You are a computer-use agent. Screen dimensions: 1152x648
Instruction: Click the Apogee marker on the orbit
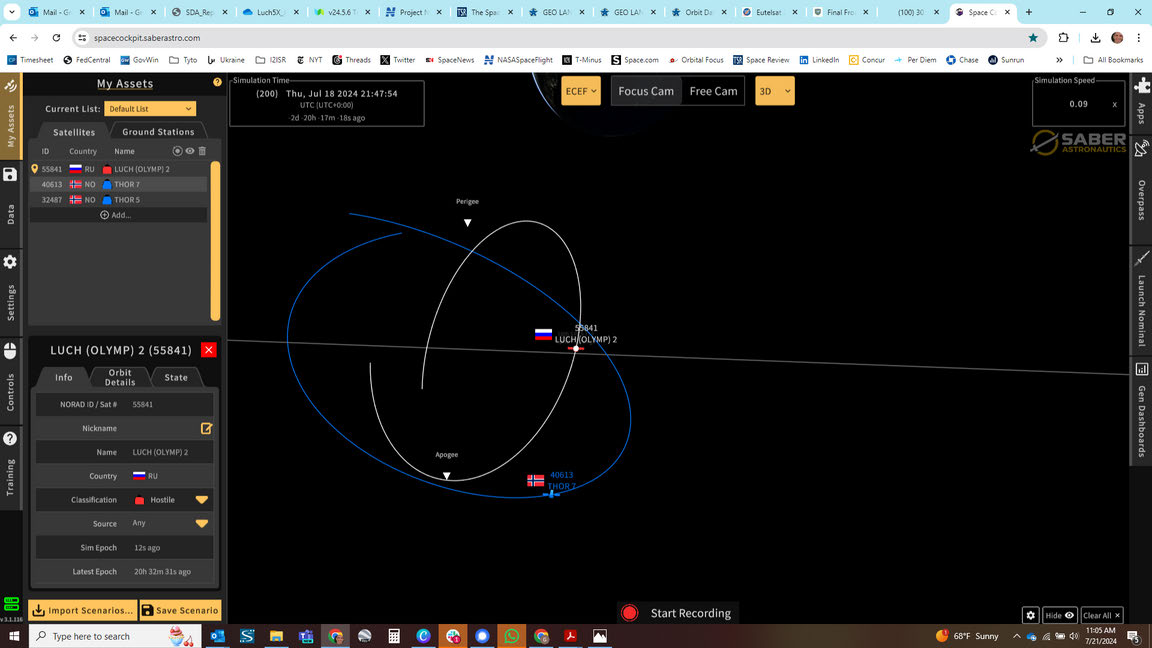coord(447,476)
